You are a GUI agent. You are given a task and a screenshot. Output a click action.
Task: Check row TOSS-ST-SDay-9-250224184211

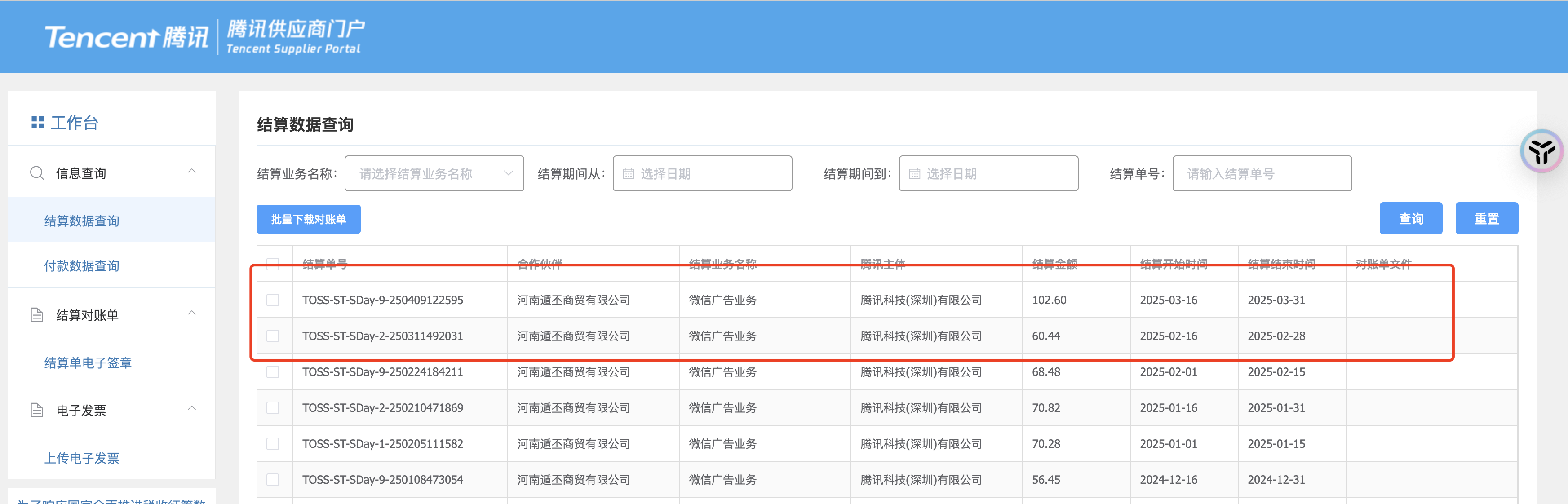[273, 372]
